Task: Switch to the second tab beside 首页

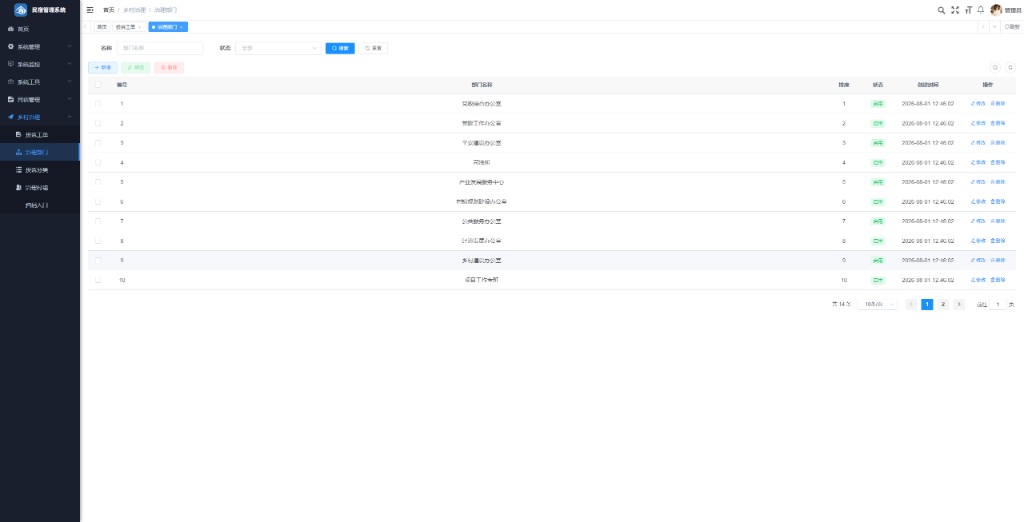Action: [128, 27]
